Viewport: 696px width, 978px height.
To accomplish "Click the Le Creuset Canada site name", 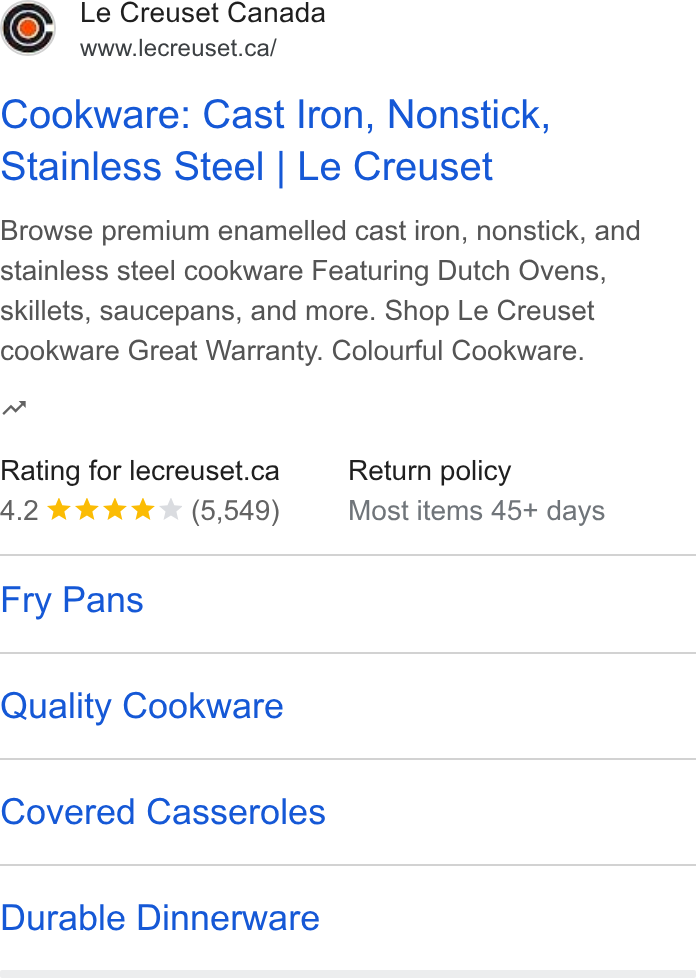I will 203,12.
